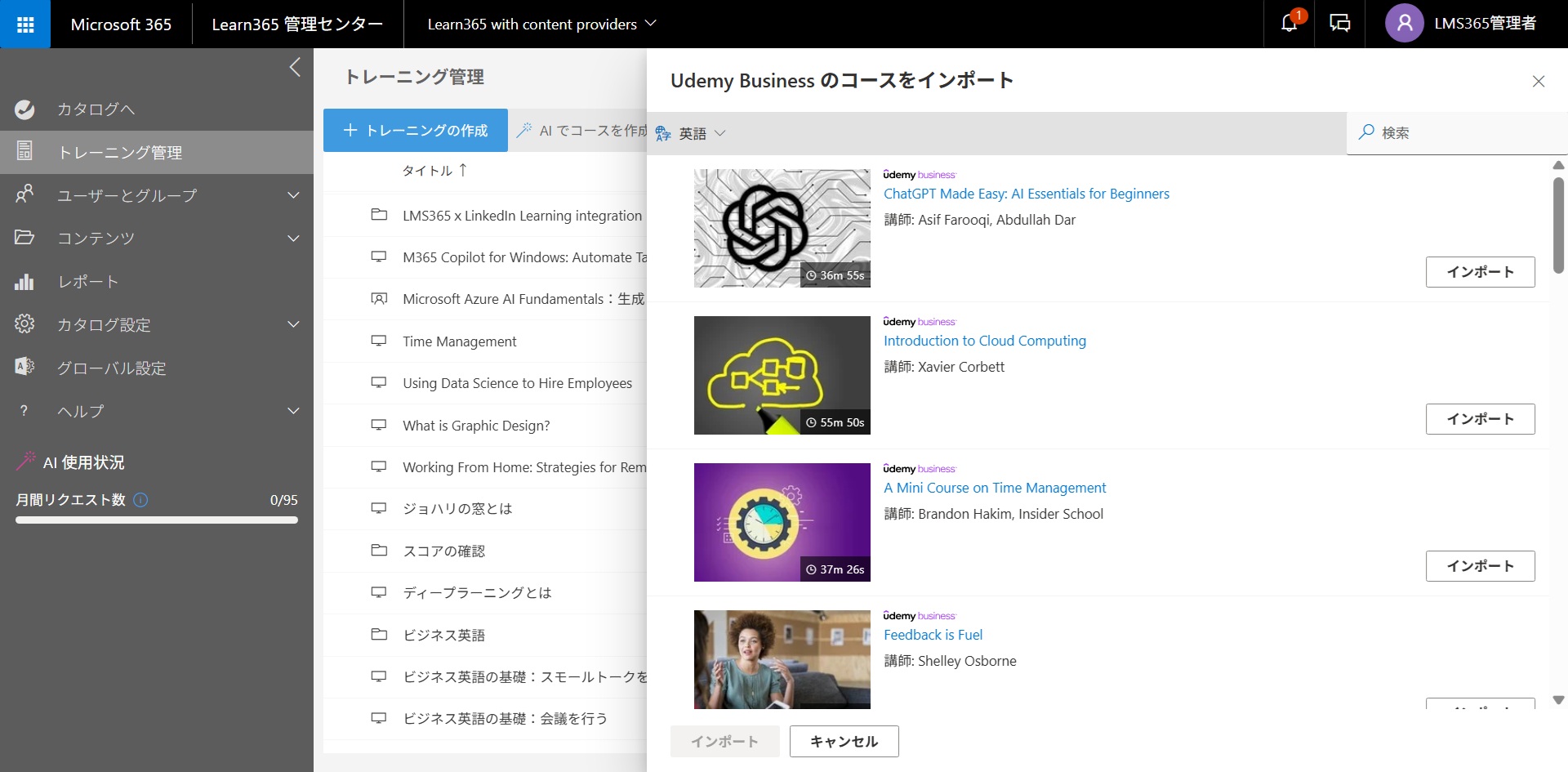Import ChatGPT Made Easy course
The width and height of the screenshot is (1568, 772).
(1480, 272)
